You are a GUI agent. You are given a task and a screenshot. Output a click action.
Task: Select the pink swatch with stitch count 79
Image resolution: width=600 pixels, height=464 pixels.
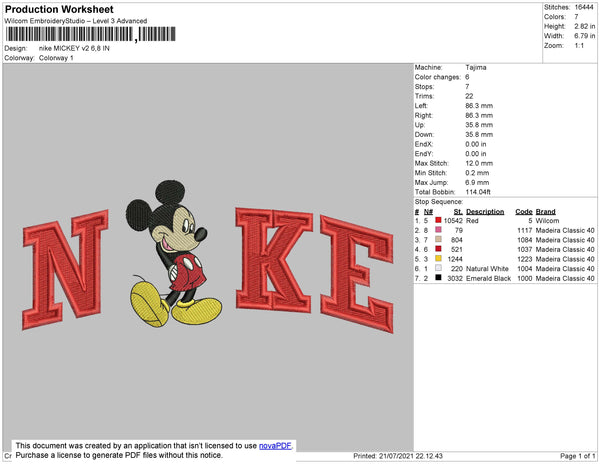pyautogui.click(x=438, y=230)
